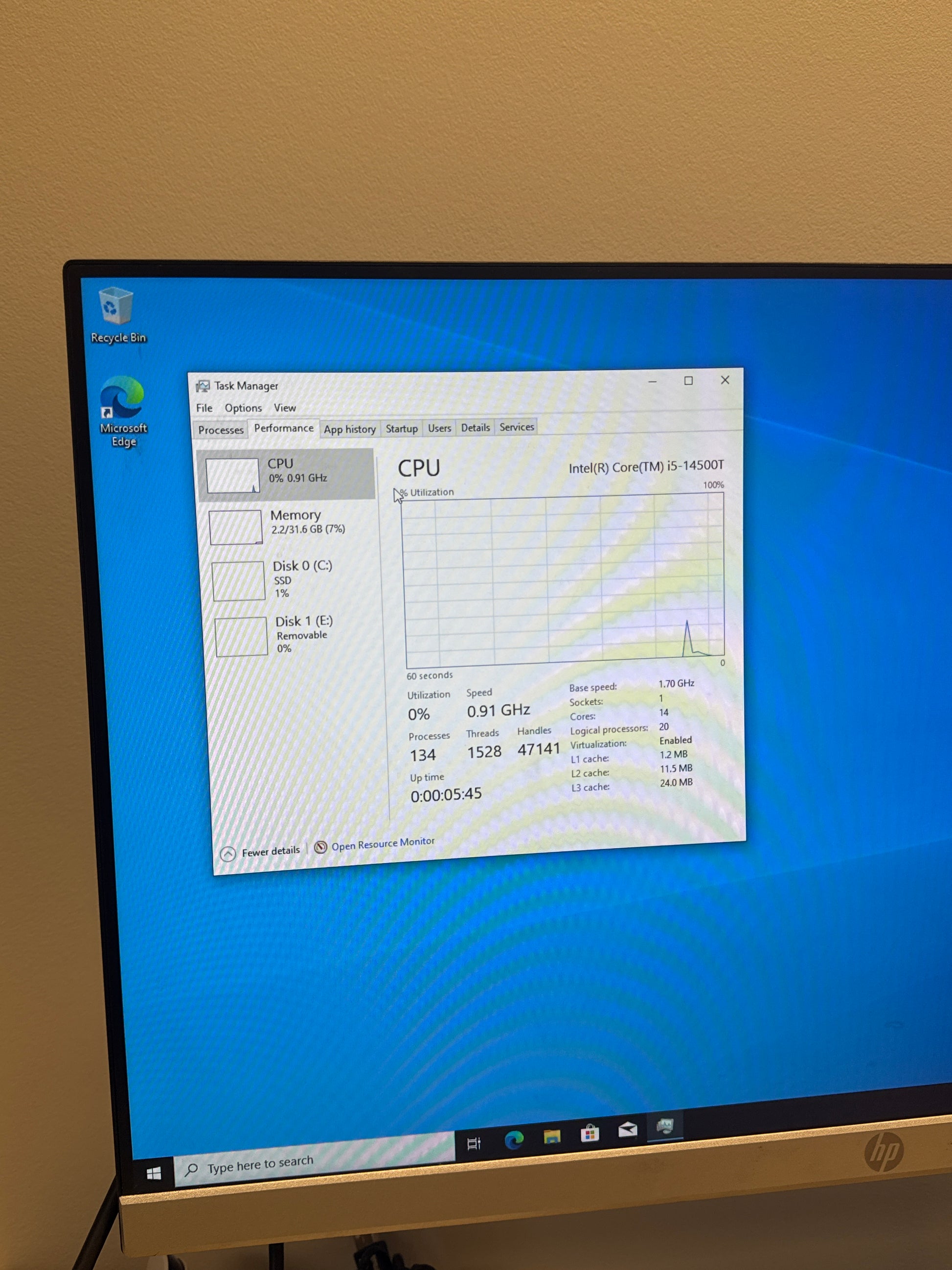The width and height of the screenshot is (952, 1270).
Task: Open the Mail app taskbar icon
Action: point(627,1130)
